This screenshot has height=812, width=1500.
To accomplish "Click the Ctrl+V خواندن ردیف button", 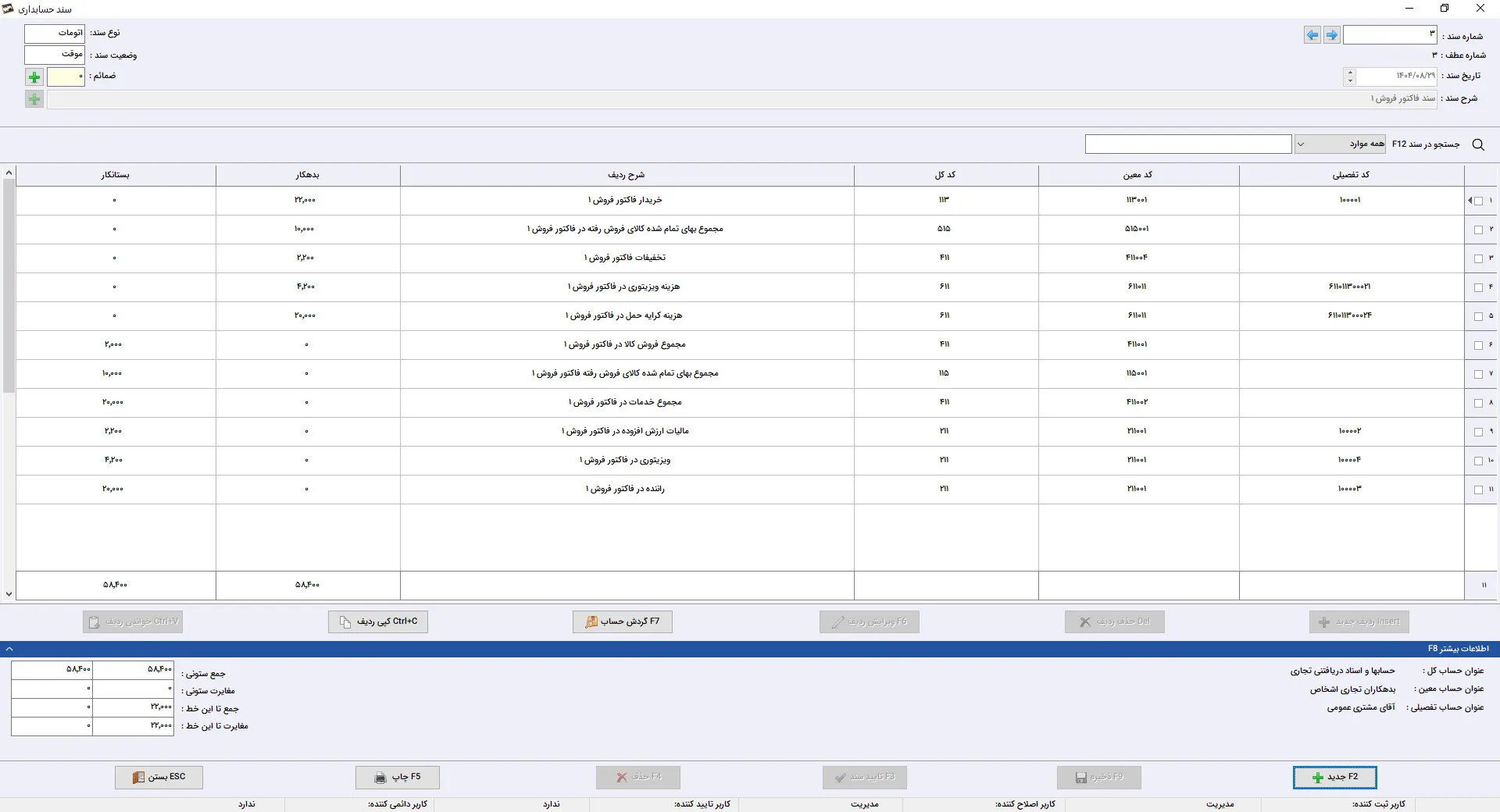I will [x=133, y=621].
